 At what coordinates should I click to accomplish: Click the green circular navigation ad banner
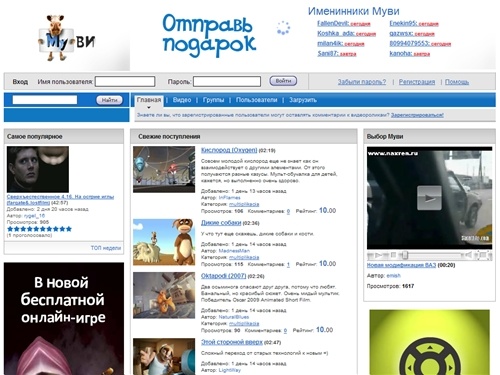429,342
